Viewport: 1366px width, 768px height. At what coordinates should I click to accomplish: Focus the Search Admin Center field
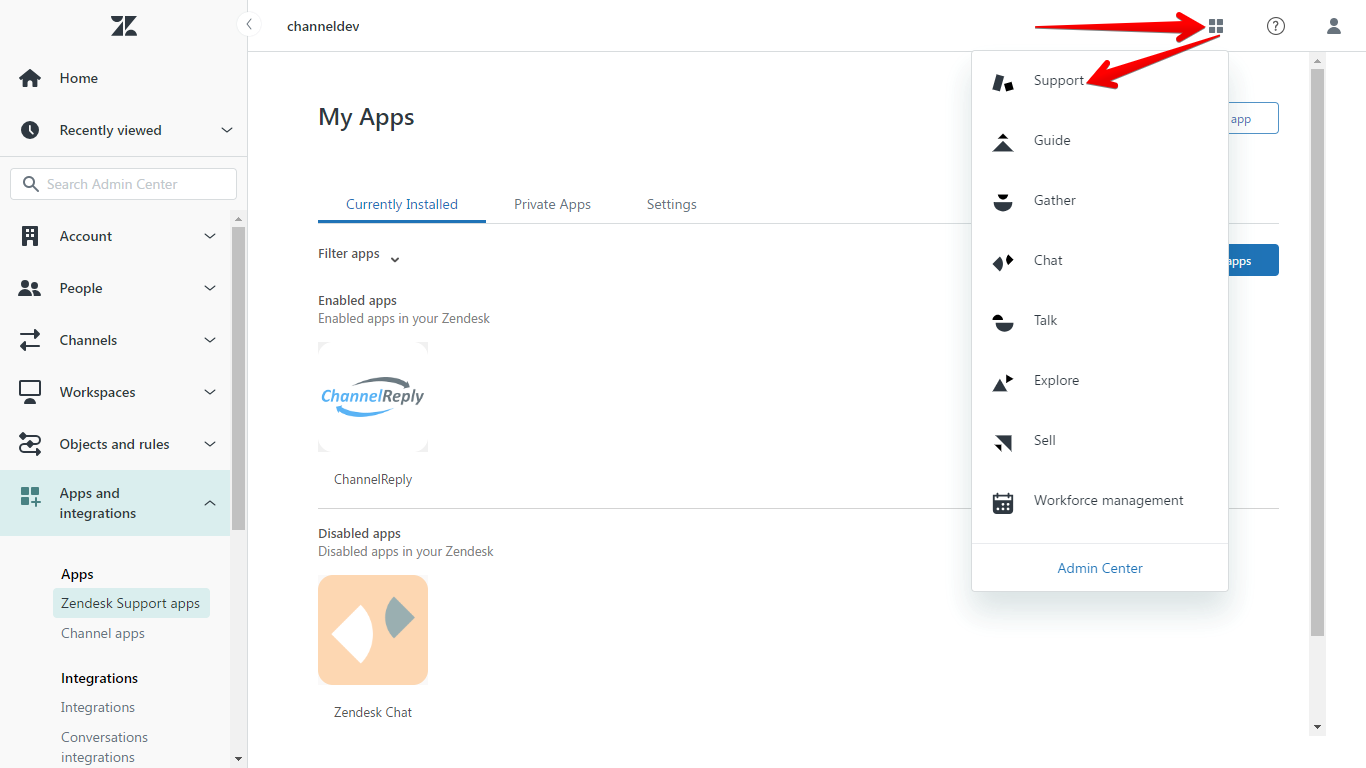pos(124,184)
